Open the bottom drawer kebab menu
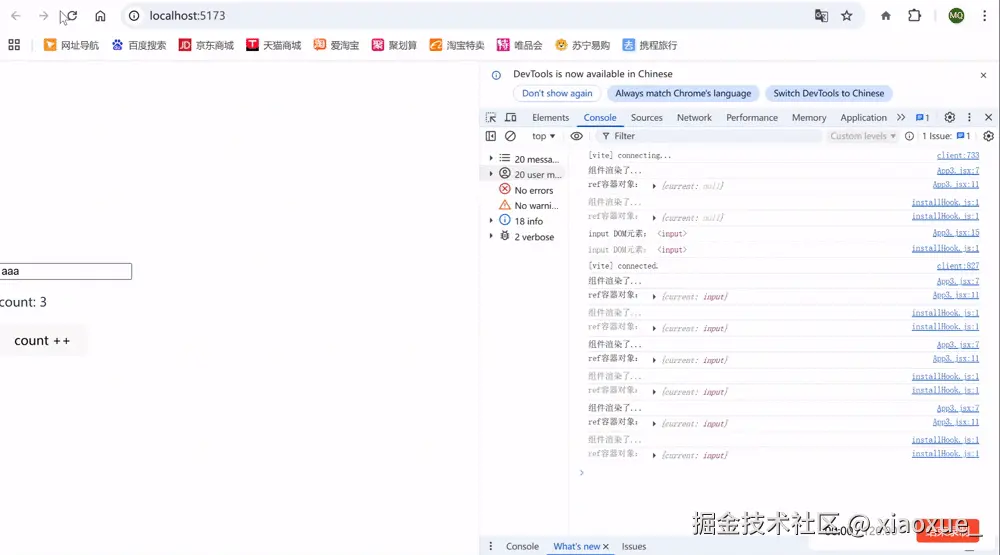The width and height of the screenshot is (1000, 555). click(x=490, y=546)
